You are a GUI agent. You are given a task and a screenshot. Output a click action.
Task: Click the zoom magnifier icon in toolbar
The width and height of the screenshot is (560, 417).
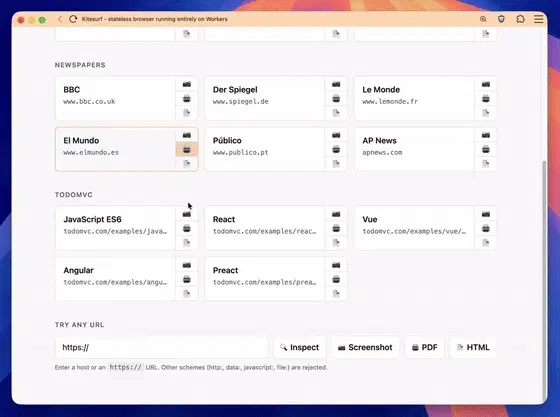click(483, 19)
